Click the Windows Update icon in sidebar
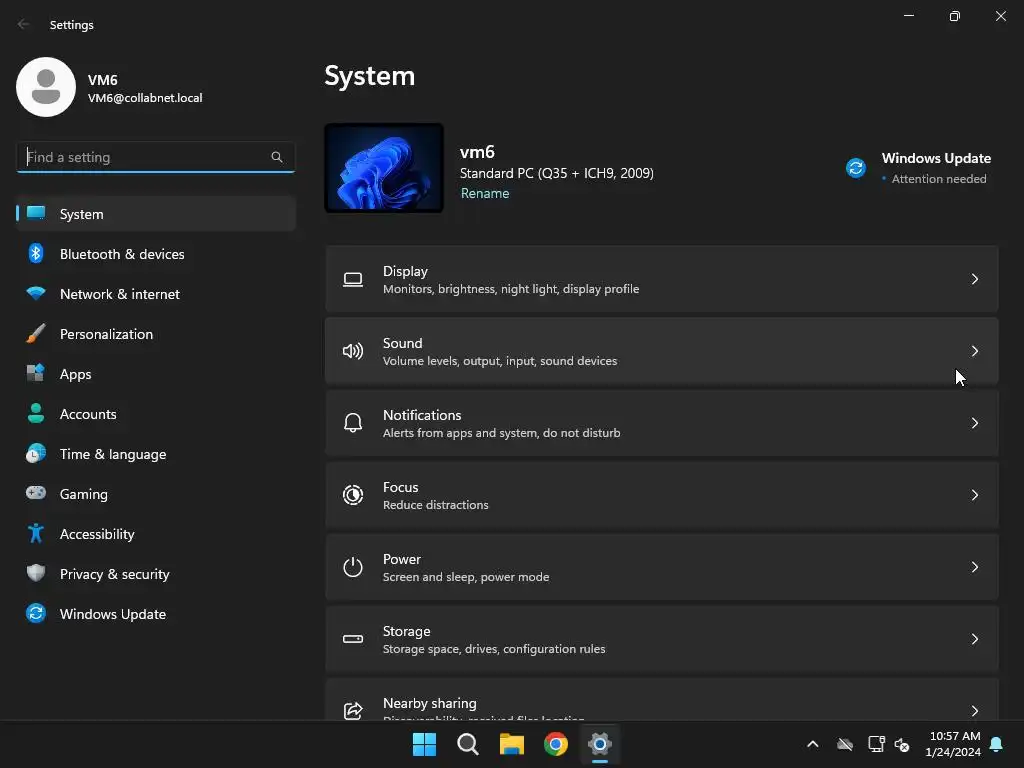 [x=36, y=613]
